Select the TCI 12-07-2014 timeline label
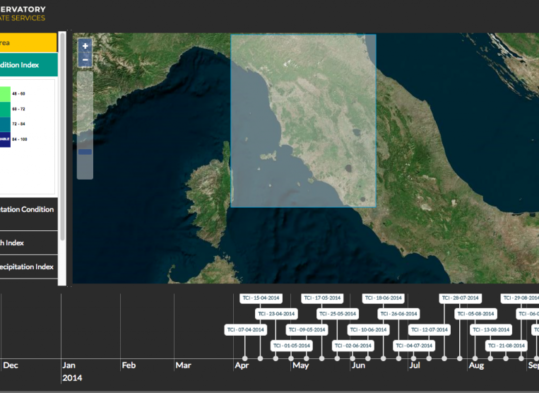 pyautogui.click(x=429, y=330)
